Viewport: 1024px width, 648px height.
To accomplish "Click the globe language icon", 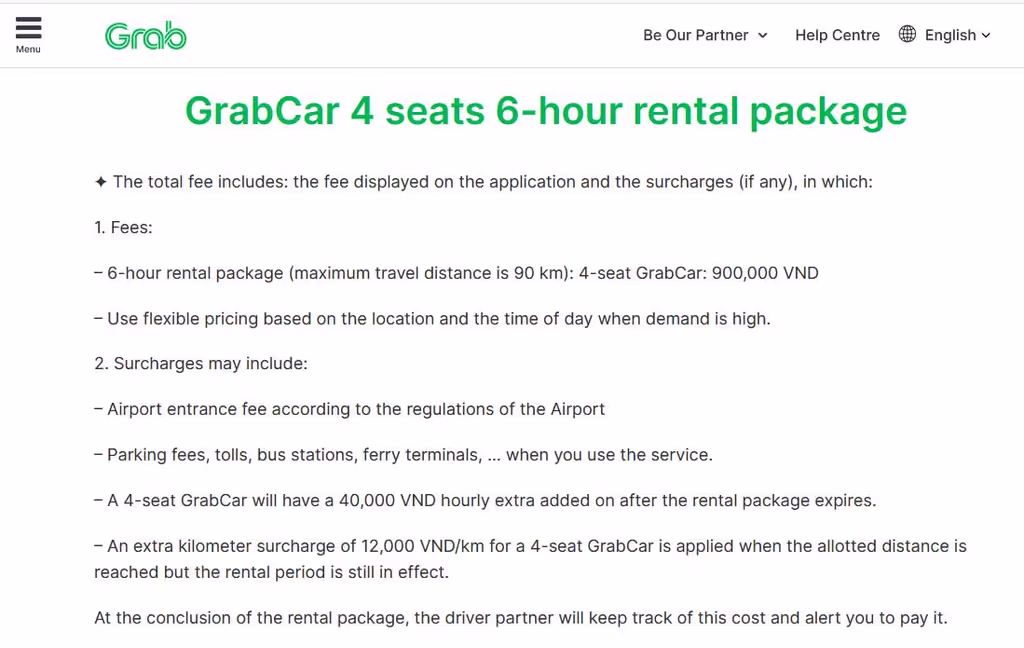I will point(907,34).
